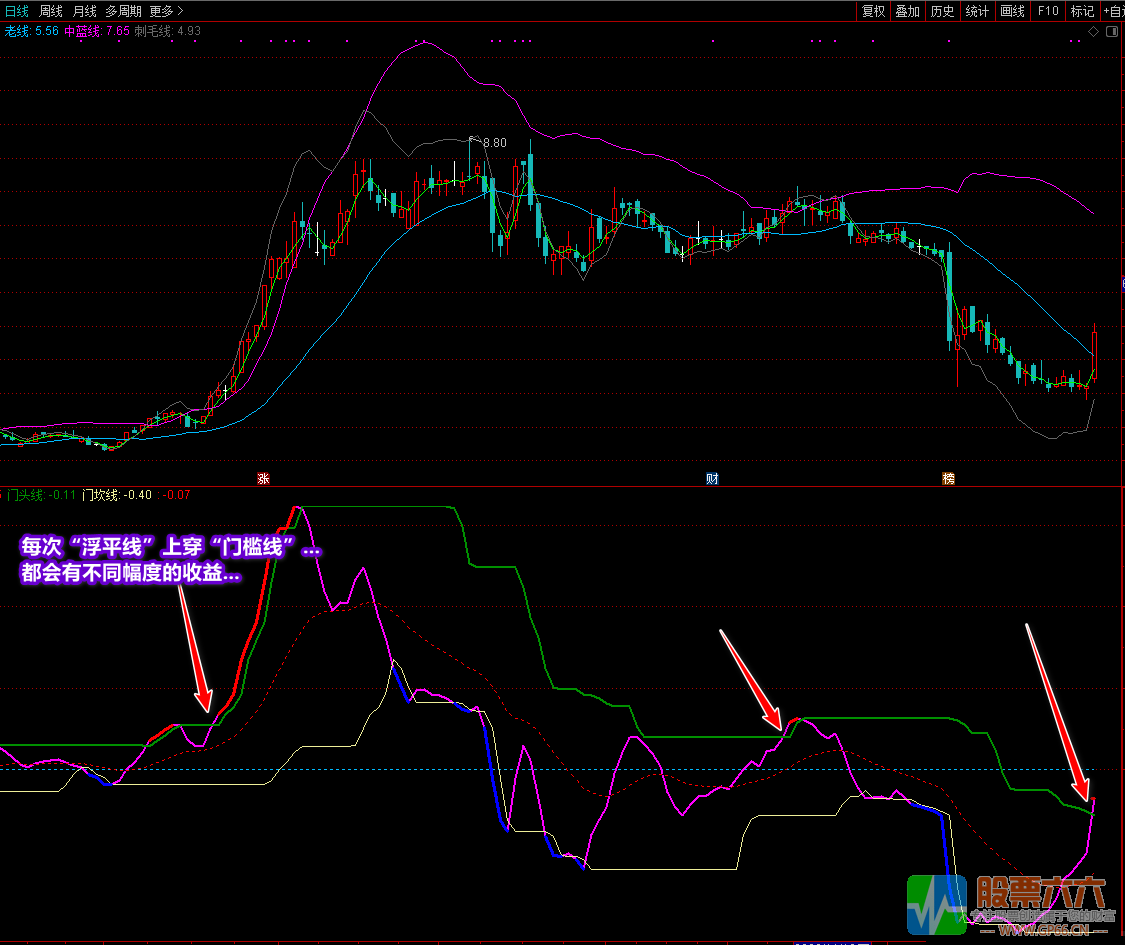This screenshot has width=1125, height=945.
Task: Open the 多周期 multi-period view
Action: [123, 11]
